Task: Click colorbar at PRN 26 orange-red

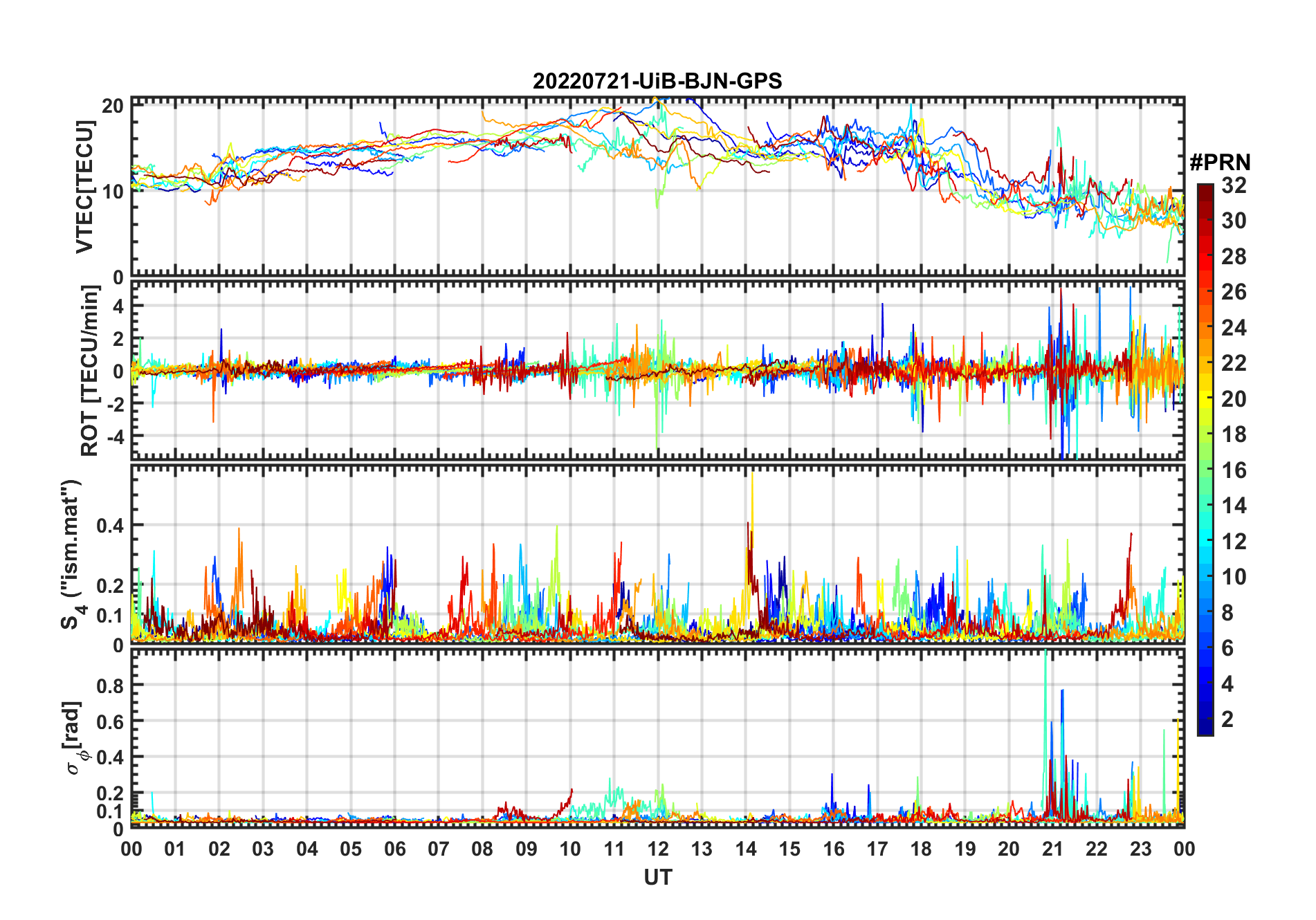Action: [x=1205, y=293]
